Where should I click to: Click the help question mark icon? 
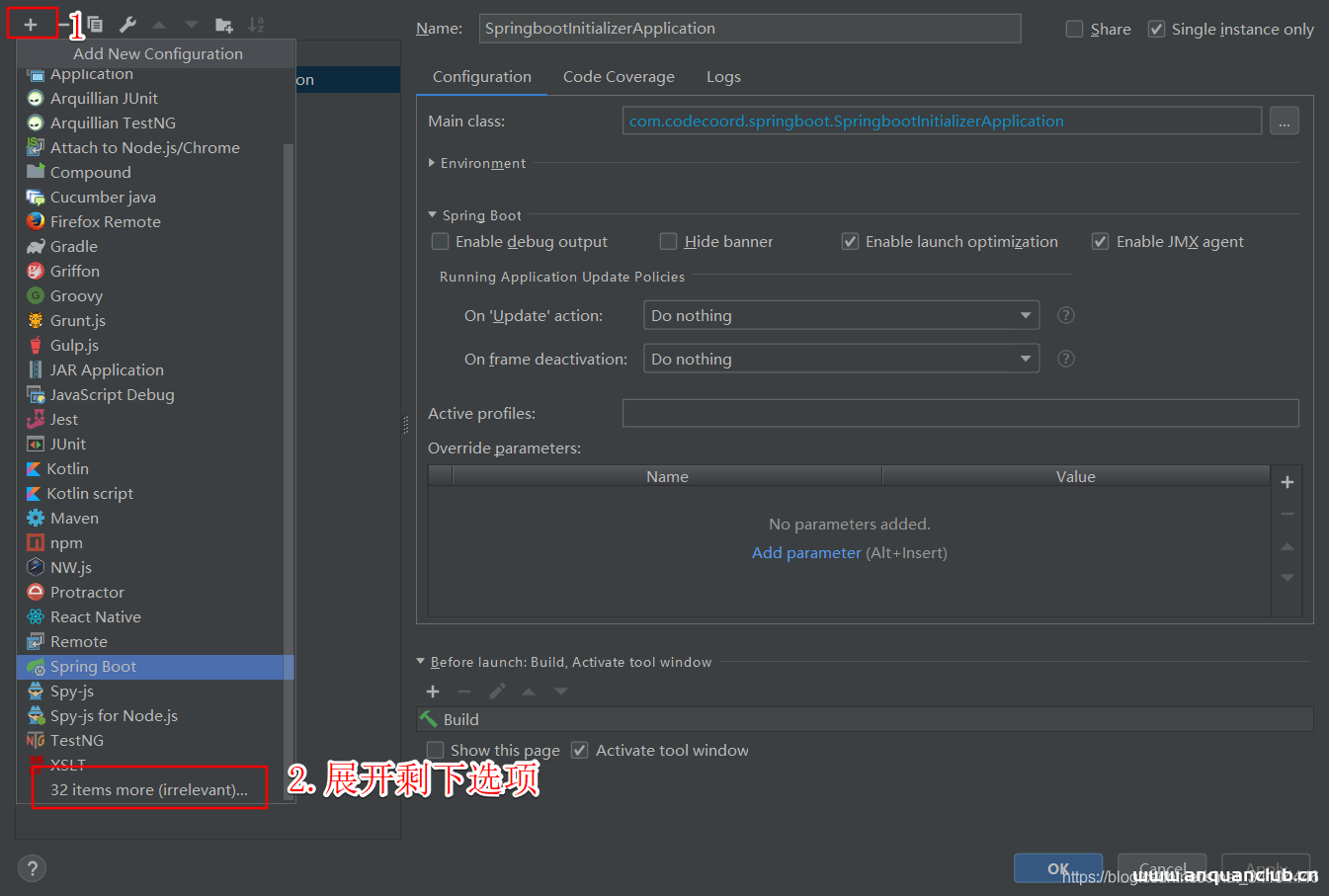[x=32, y=867]
